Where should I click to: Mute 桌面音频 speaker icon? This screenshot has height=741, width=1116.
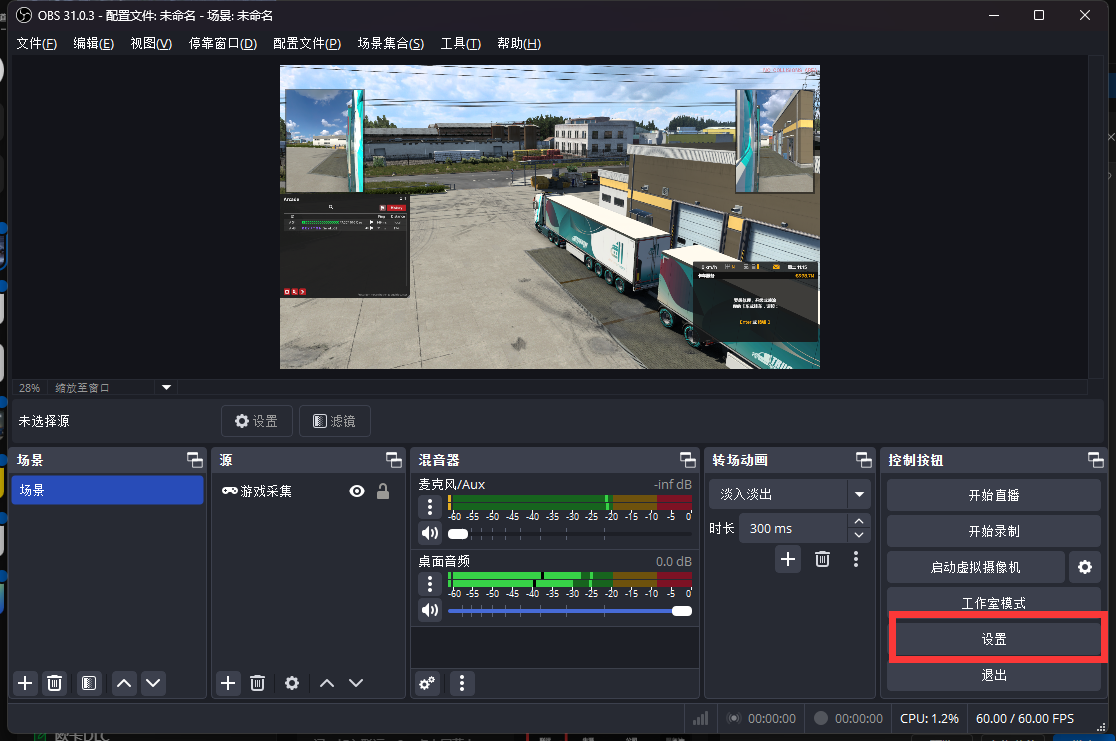[x=430, y=610]
